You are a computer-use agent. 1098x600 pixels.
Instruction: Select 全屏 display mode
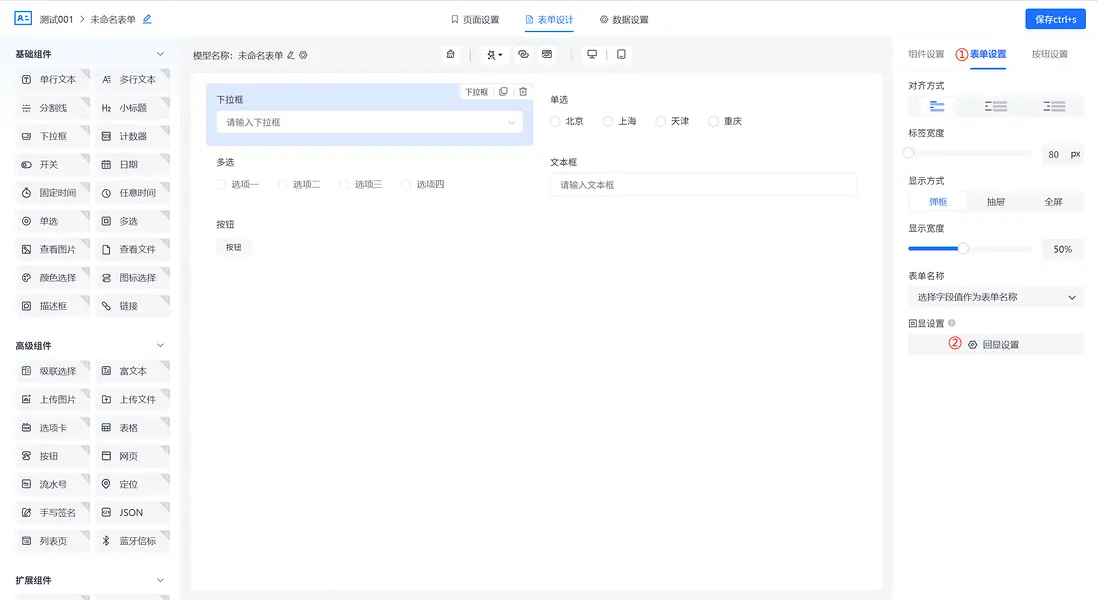[1054, 202]
